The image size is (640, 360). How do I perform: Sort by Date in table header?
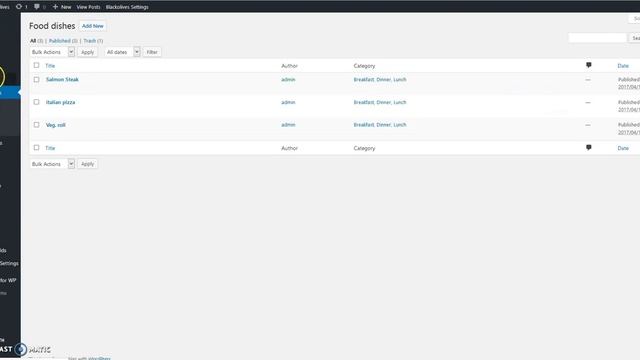coord(623,66)
